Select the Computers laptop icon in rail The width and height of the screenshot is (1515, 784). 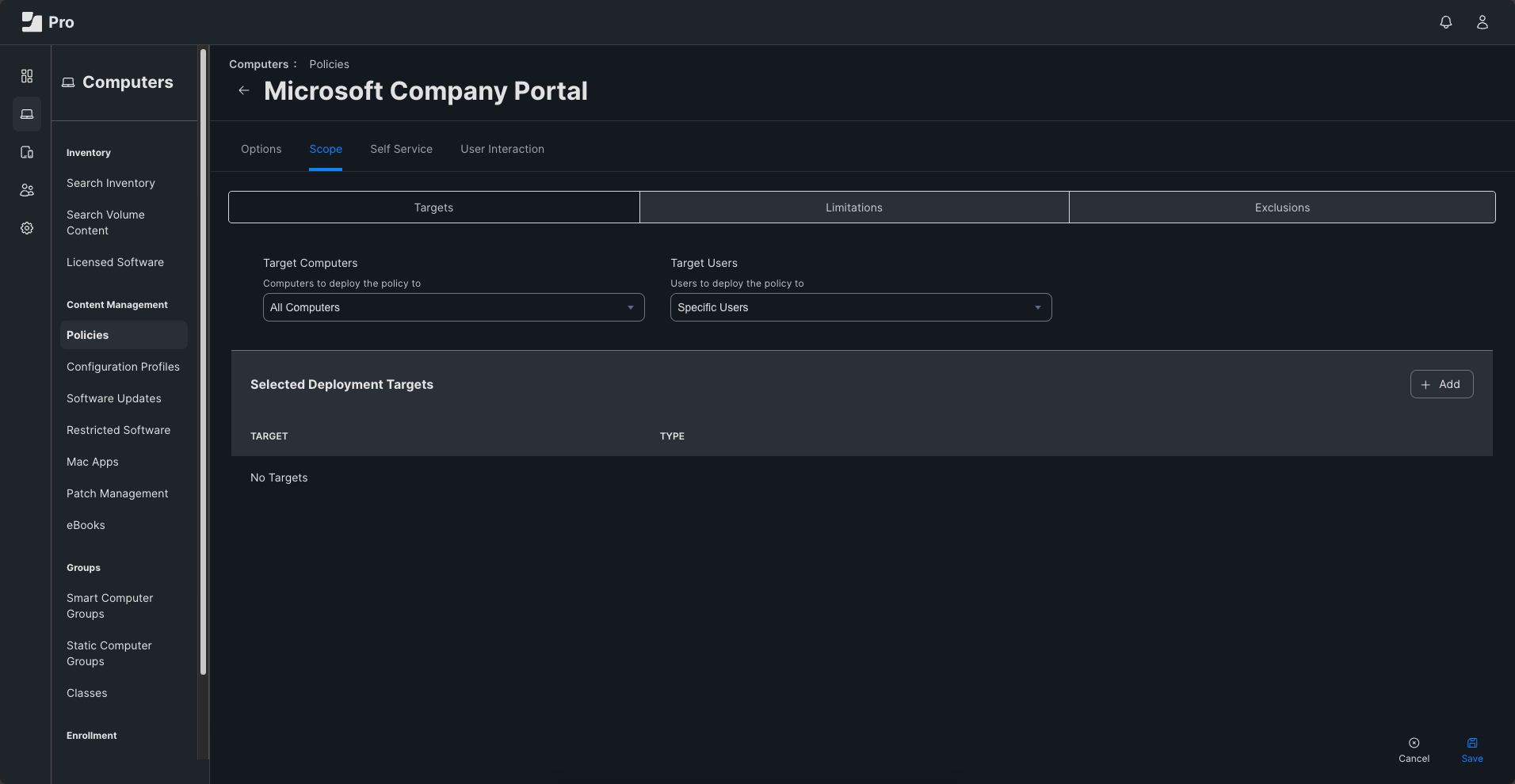pos(27,114)
